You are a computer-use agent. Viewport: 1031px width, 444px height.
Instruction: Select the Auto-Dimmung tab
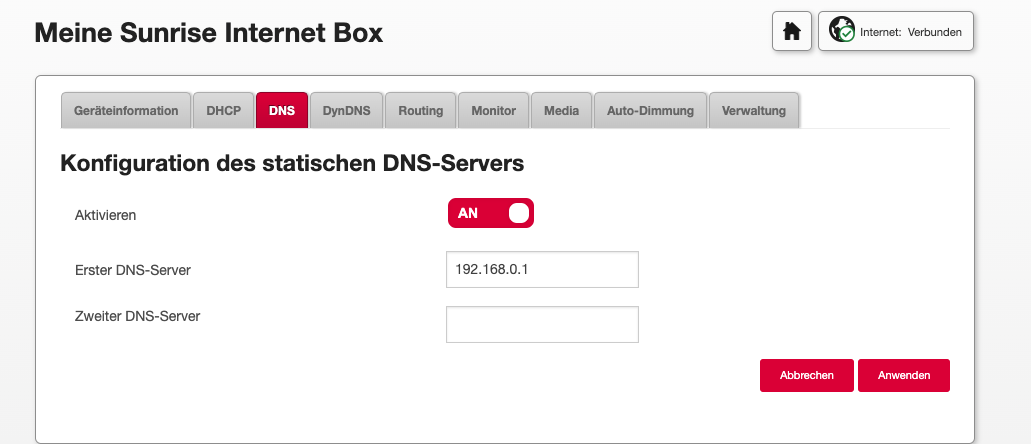click(x=650, y=111)
